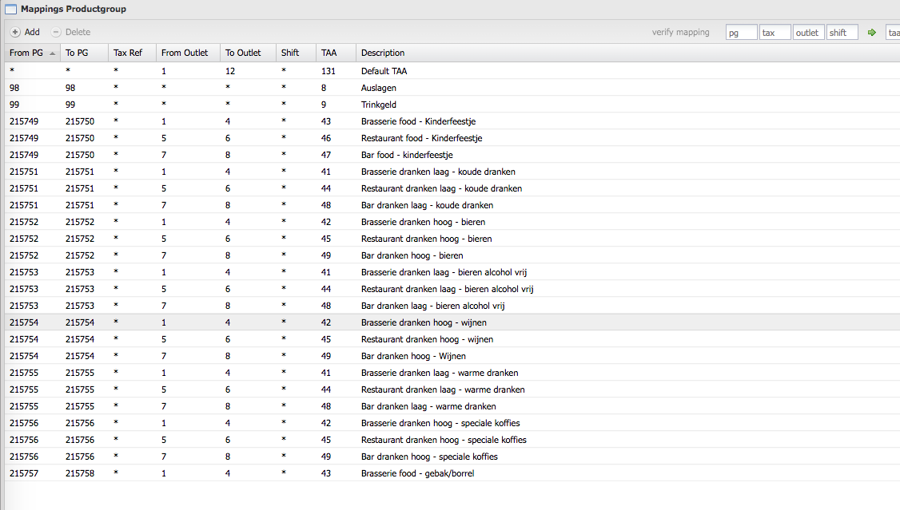Sort by the To PG column header

[77, 53]
